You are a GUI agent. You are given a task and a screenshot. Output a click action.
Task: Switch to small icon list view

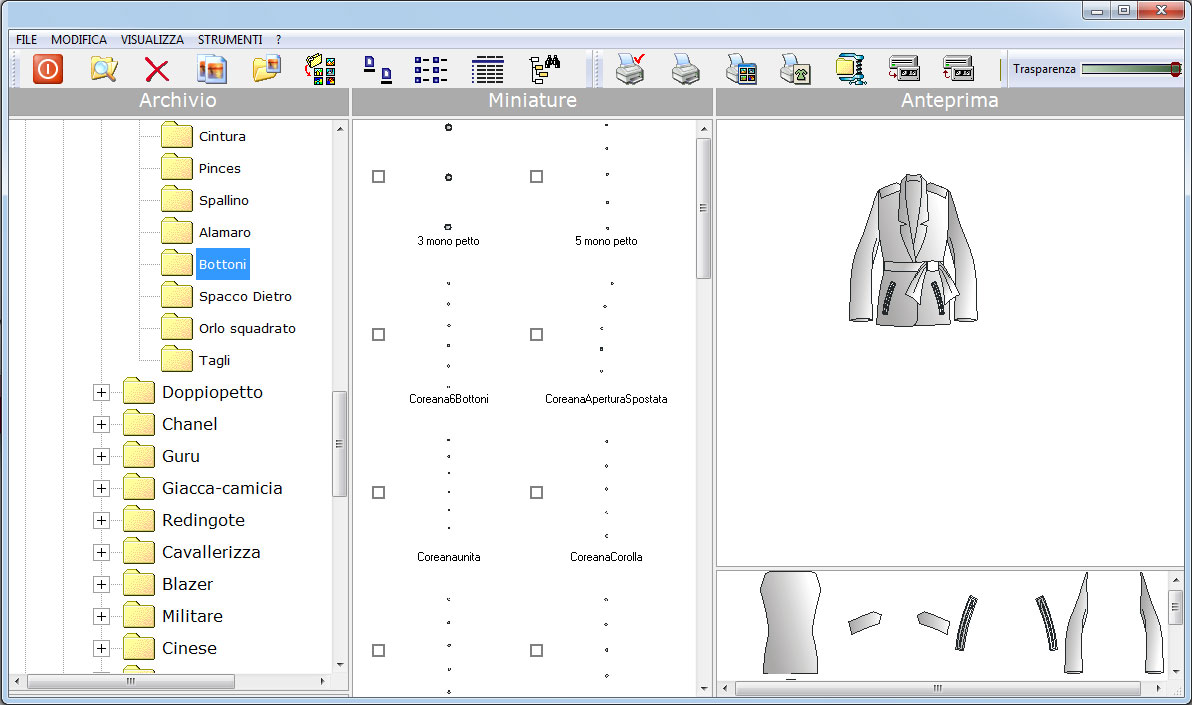431,69
